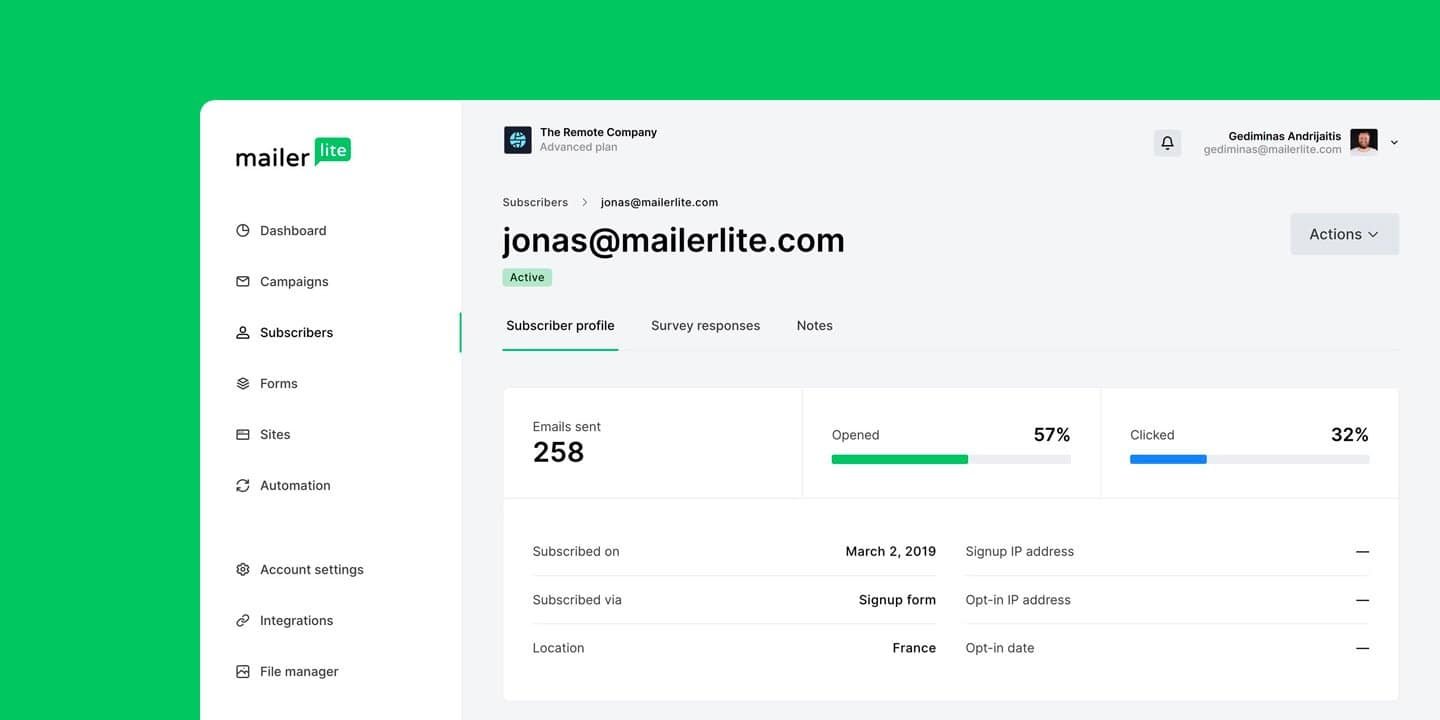Click the Campaigns envelope icon

point(242,281)
